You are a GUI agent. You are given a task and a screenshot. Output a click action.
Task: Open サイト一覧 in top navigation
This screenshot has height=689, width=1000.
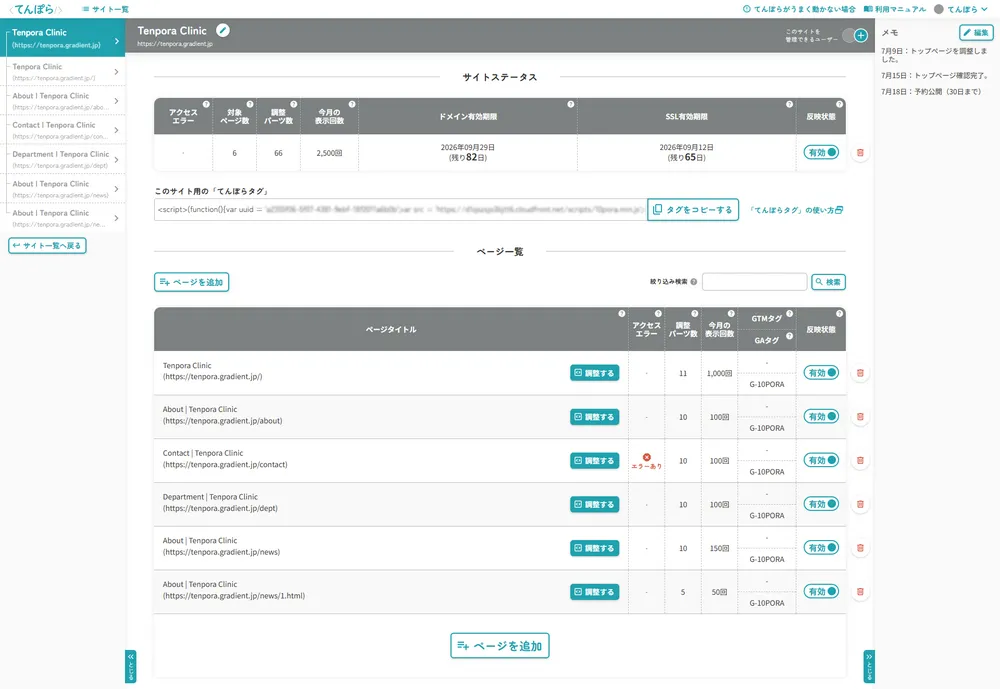click(105, 9)
